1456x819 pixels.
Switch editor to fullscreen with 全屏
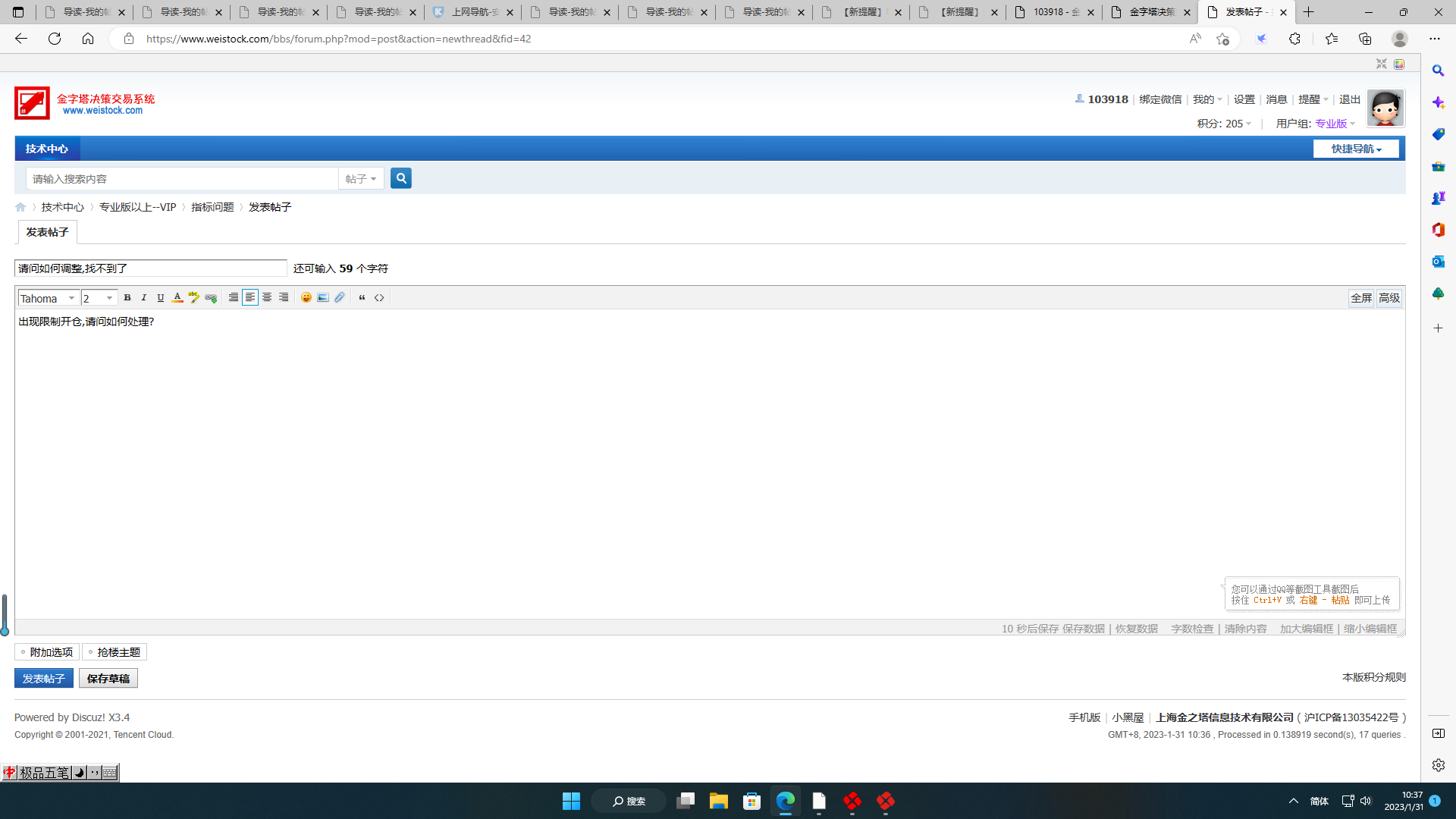pyautogui.click(x=1361, y=298)
